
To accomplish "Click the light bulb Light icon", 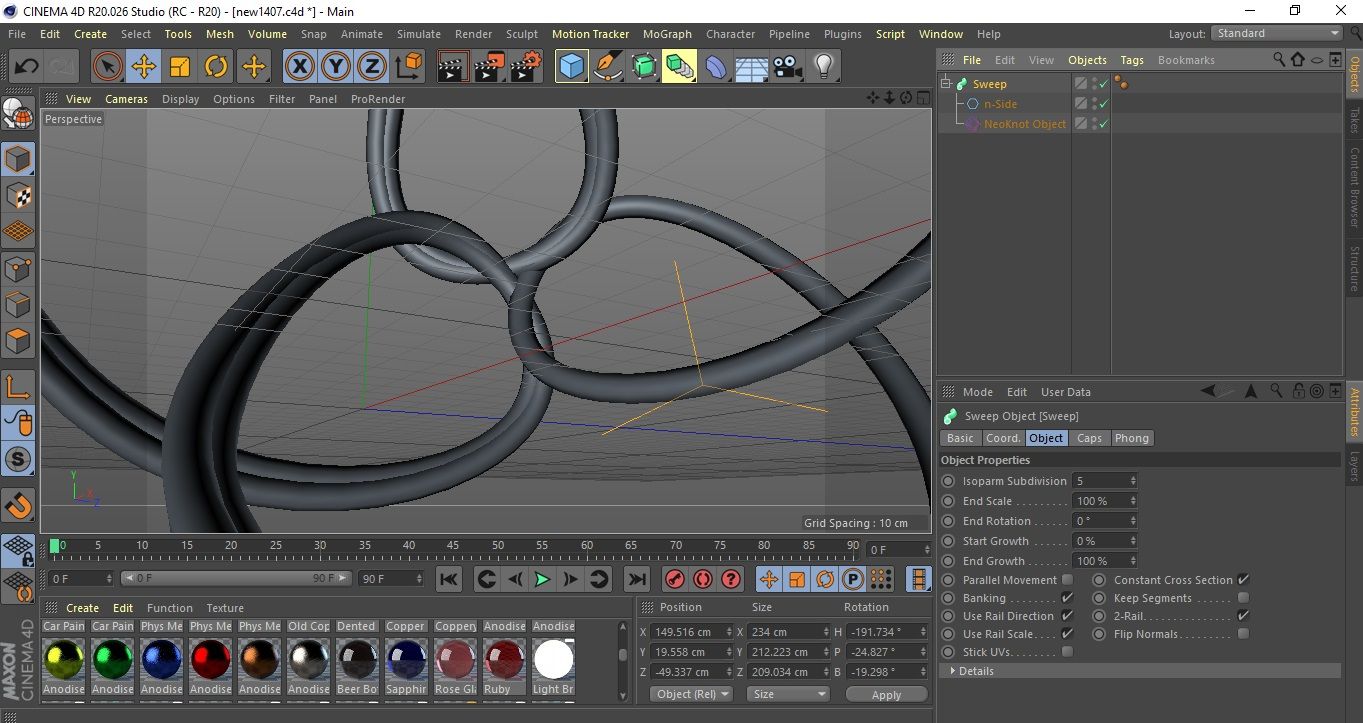I will coord(823,67).
